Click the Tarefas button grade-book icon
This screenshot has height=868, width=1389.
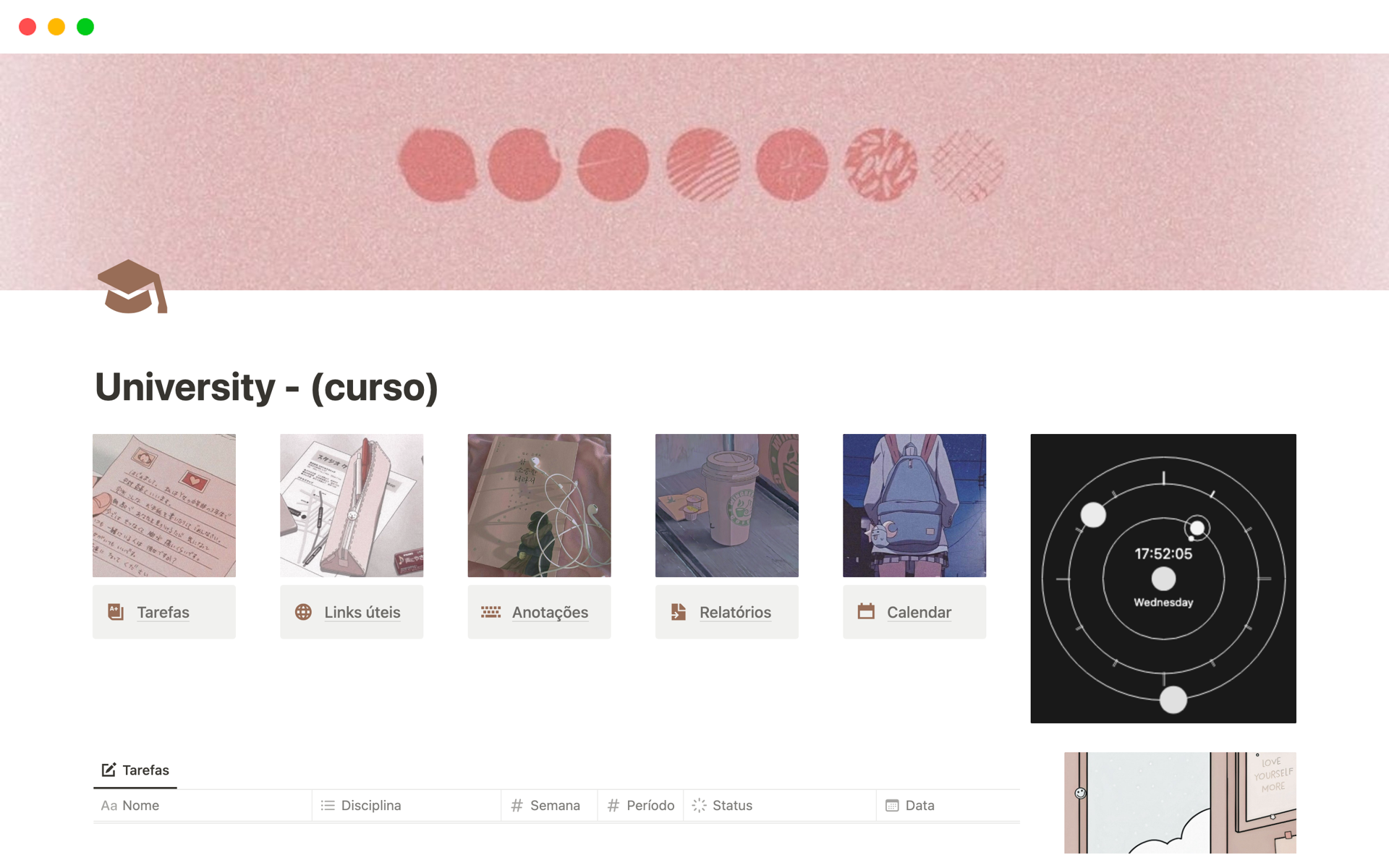pyautogui.click(x=116, y=612)
